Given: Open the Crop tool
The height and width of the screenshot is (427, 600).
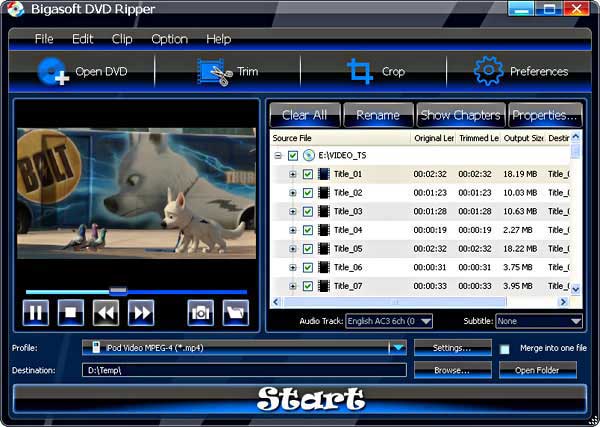Looking at the screenshot, I should point(359,72).
